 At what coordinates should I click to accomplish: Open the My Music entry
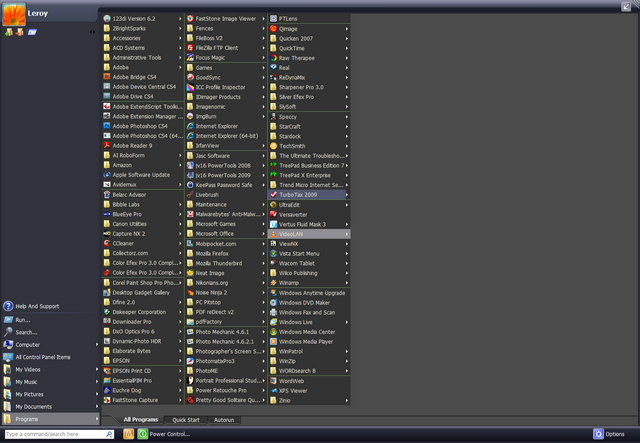click(x=50, y=382)
